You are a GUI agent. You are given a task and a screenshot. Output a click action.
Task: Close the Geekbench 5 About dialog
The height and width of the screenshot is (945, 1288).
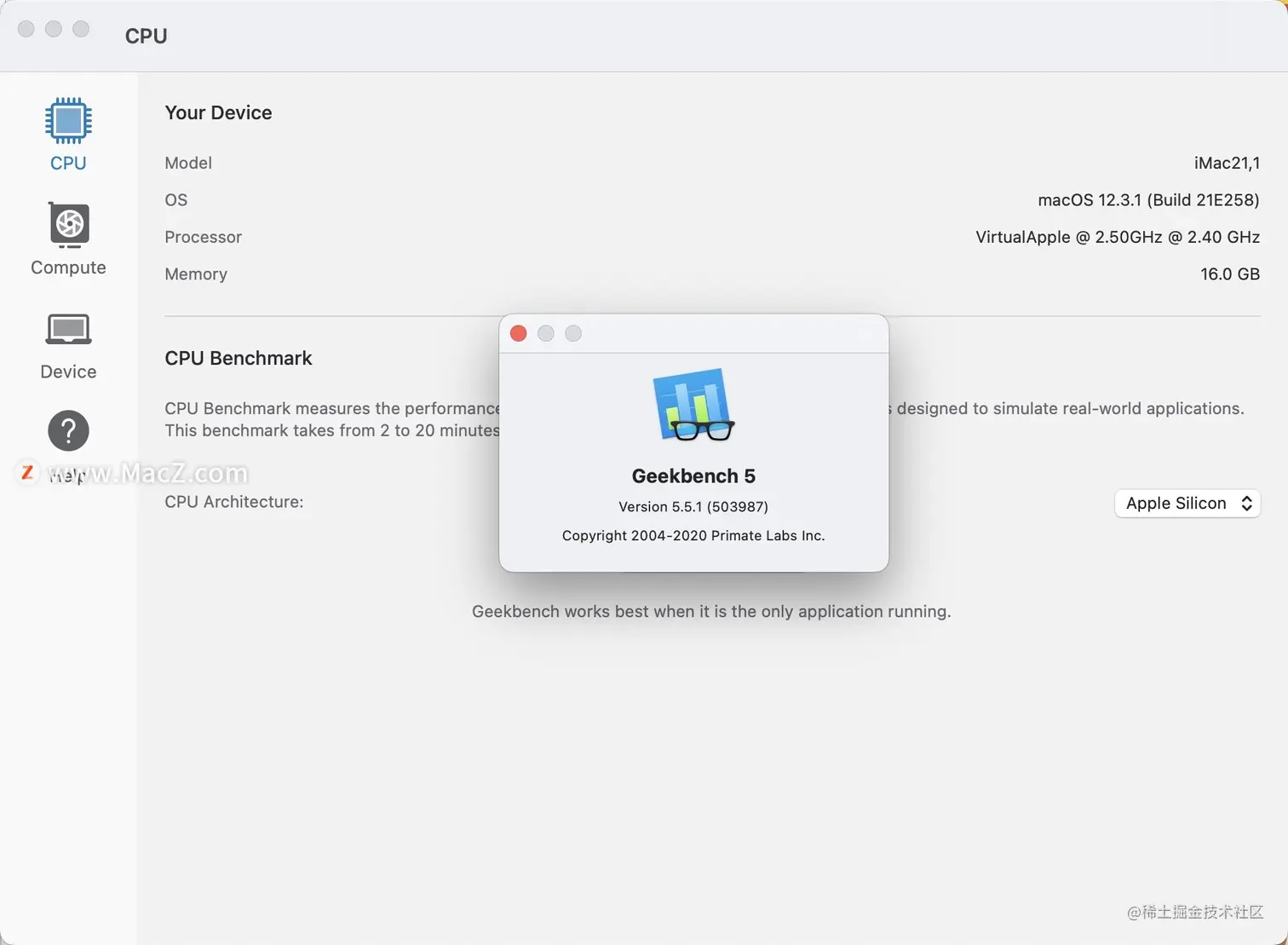pos(518,333)
